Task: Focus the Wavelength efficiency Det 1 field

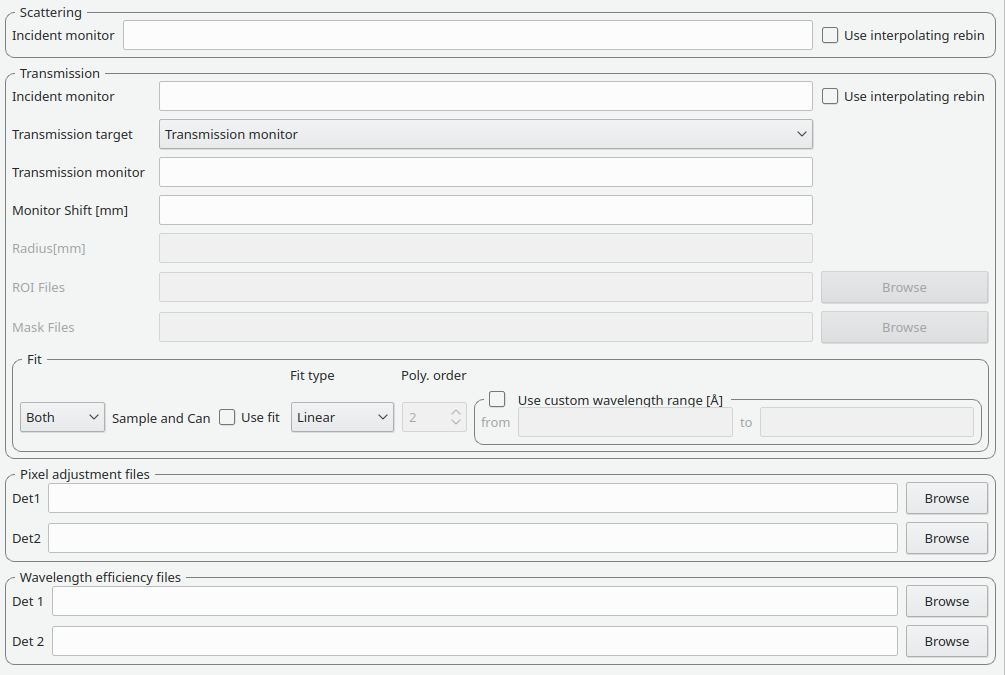Action: pyautogui.click(x=474, y=601)
